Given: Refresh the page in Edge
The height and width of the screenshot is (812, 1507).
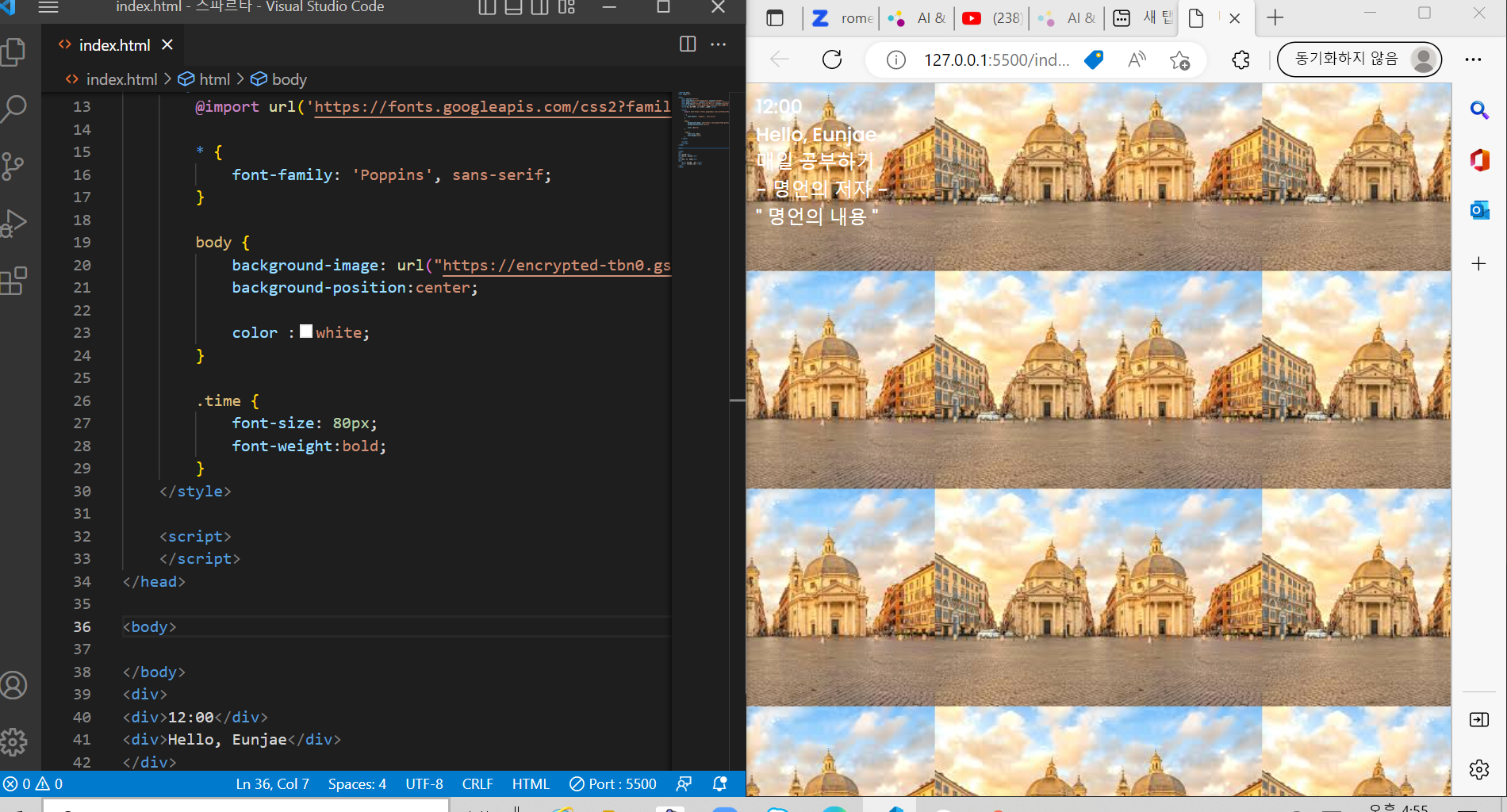Looking at the screenshot, I should pyautogui.click(x=832, y=59).
